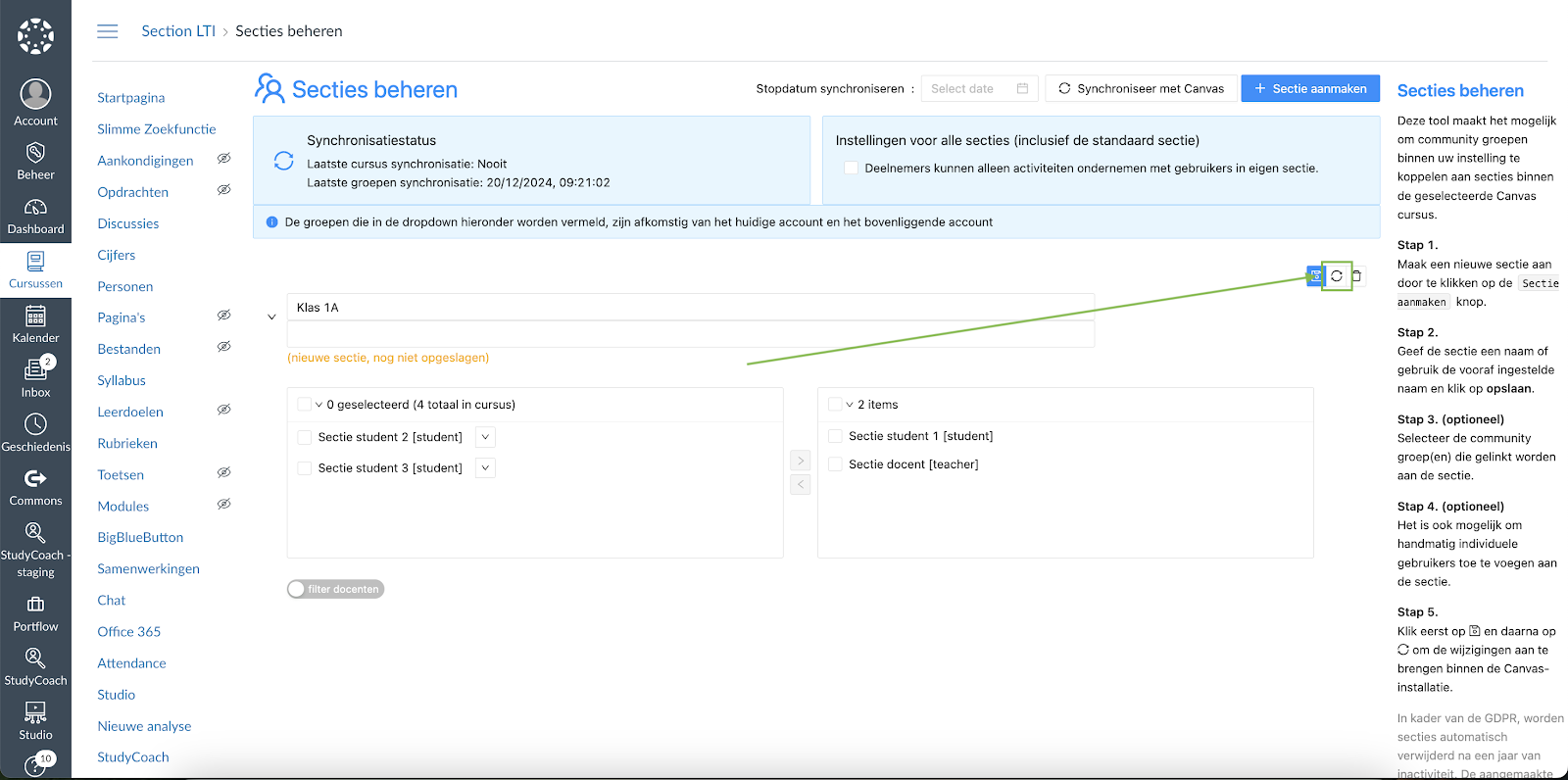Screen dimensions: 1568x780
Task: Open Syllabus in course menu
Action: tap(122, 380)
